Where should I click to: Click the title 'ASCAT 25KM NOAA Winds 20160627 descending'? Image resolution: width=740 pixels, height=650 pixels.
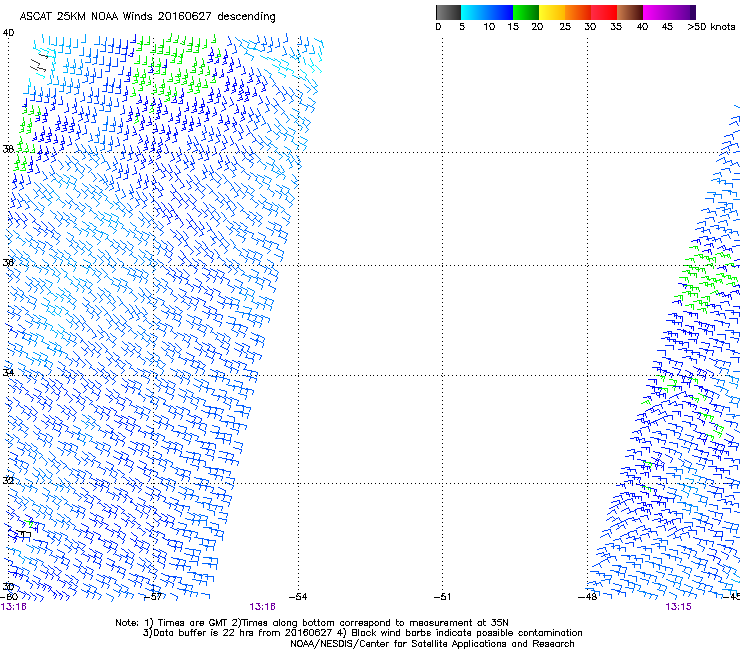point(147,17)
